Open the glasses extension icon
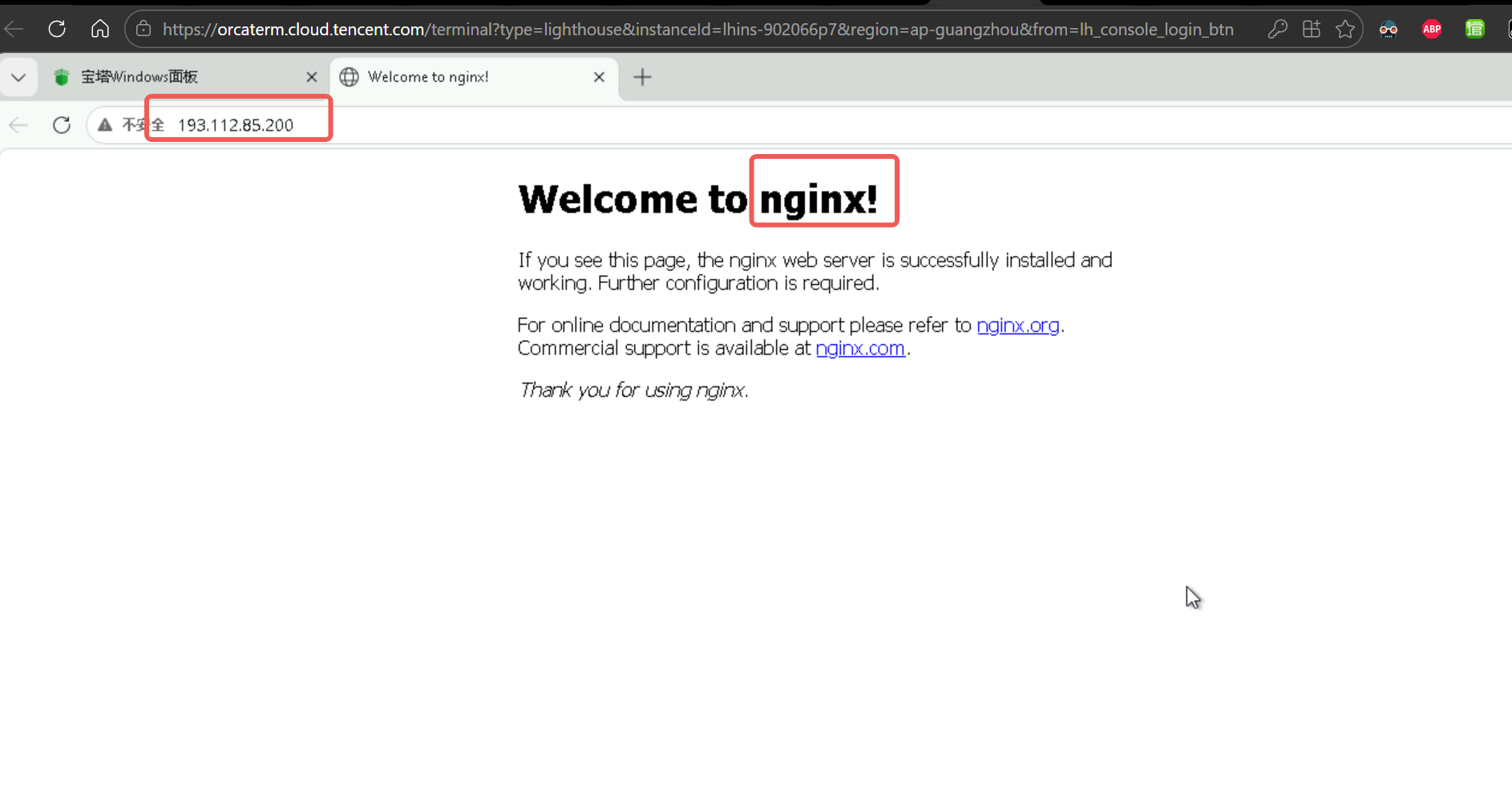 coord(1389,30)
